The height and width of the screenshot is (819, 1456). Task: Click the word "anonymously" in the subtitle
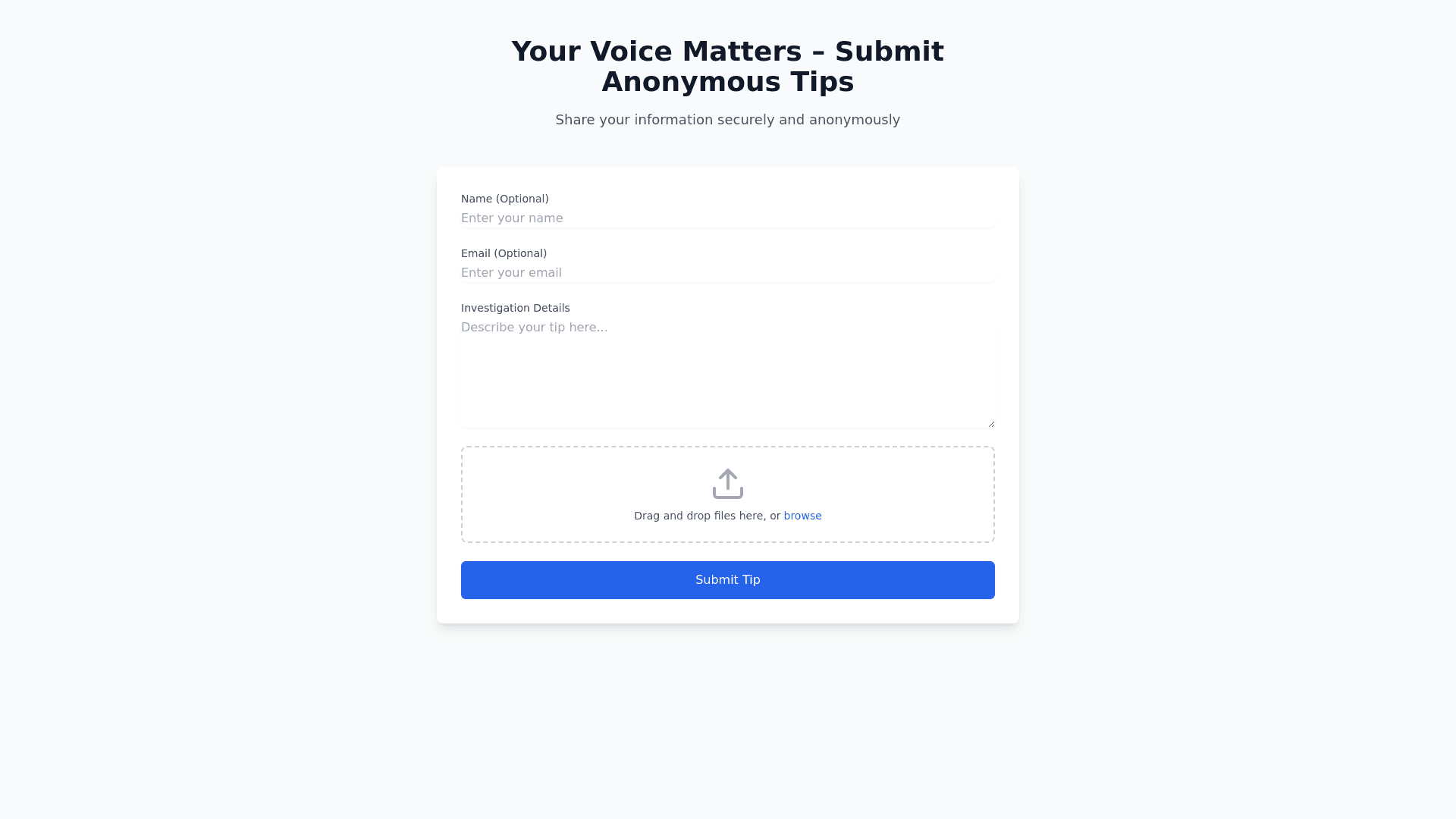(854, 120)
